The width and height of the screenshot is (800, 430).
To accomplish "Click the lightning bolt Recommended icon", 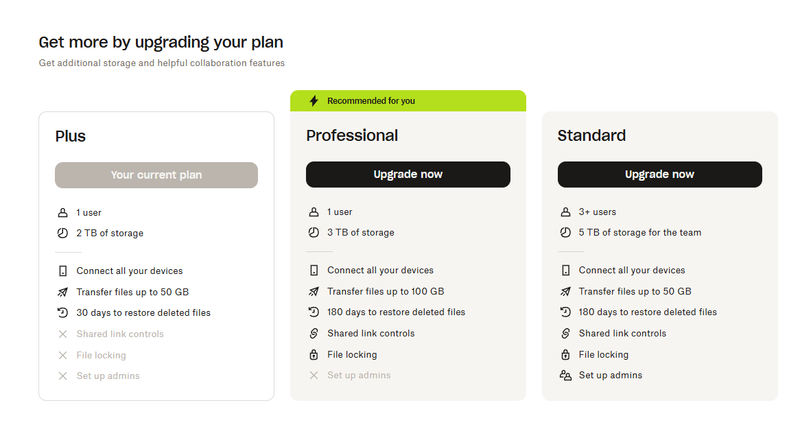I will click(x=314, y=101).
